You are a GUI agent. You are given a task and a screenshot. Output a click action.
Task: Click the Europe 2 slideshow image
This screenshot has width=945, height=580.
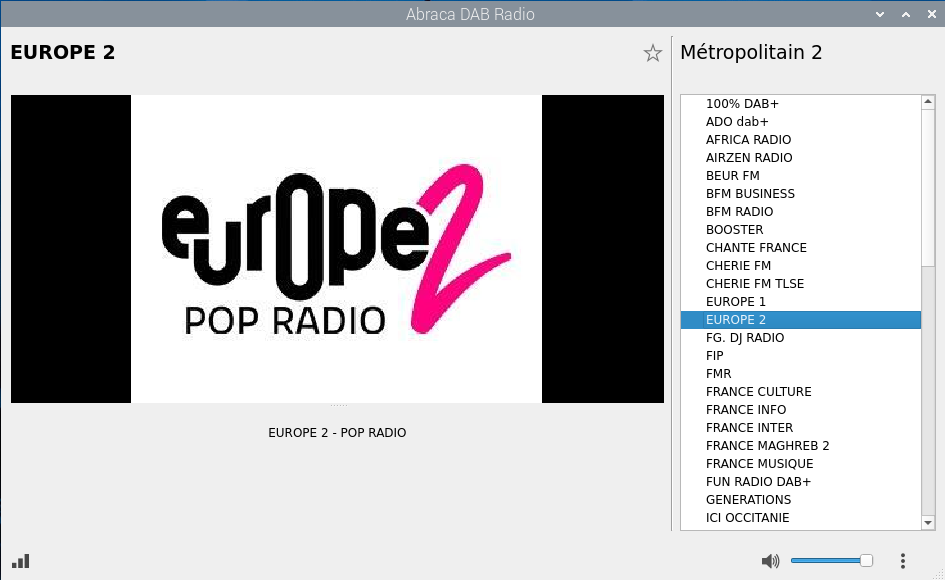pos(337,249)
